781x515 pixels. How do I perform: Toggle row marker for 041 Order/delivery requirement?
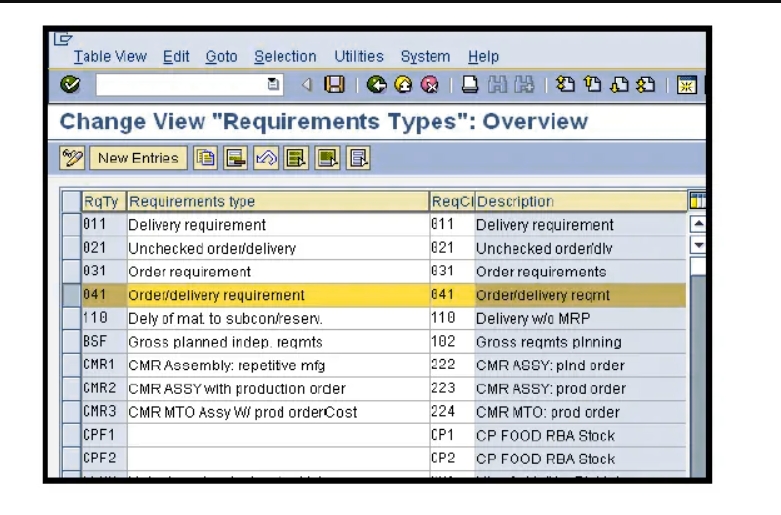coord(72,294)
